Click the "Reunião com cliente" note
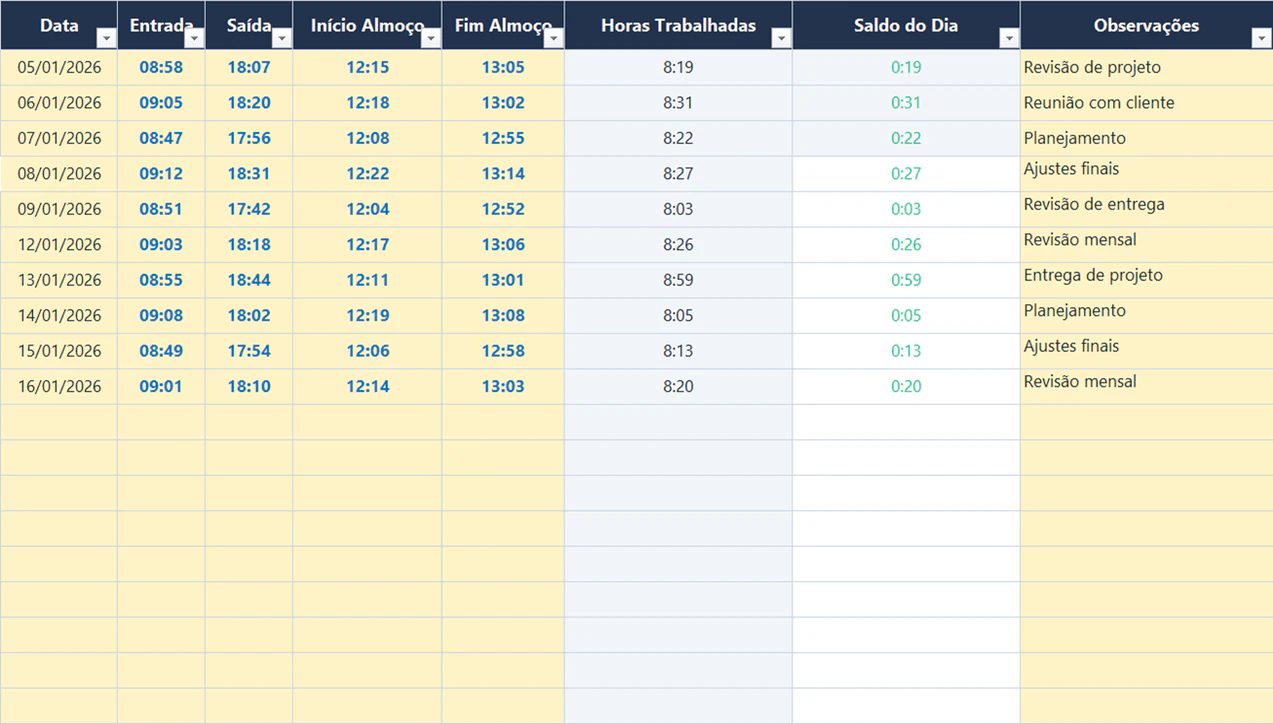The image size is (1273, 724). (x=1099, y=103)
